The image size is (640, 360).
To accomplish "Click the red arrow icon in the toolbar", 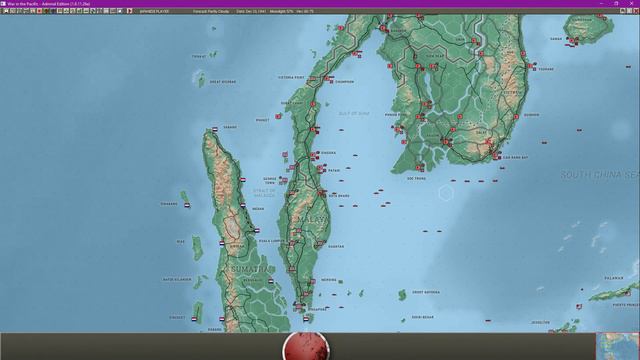I will pyautogui.click(x=129, y=11).
